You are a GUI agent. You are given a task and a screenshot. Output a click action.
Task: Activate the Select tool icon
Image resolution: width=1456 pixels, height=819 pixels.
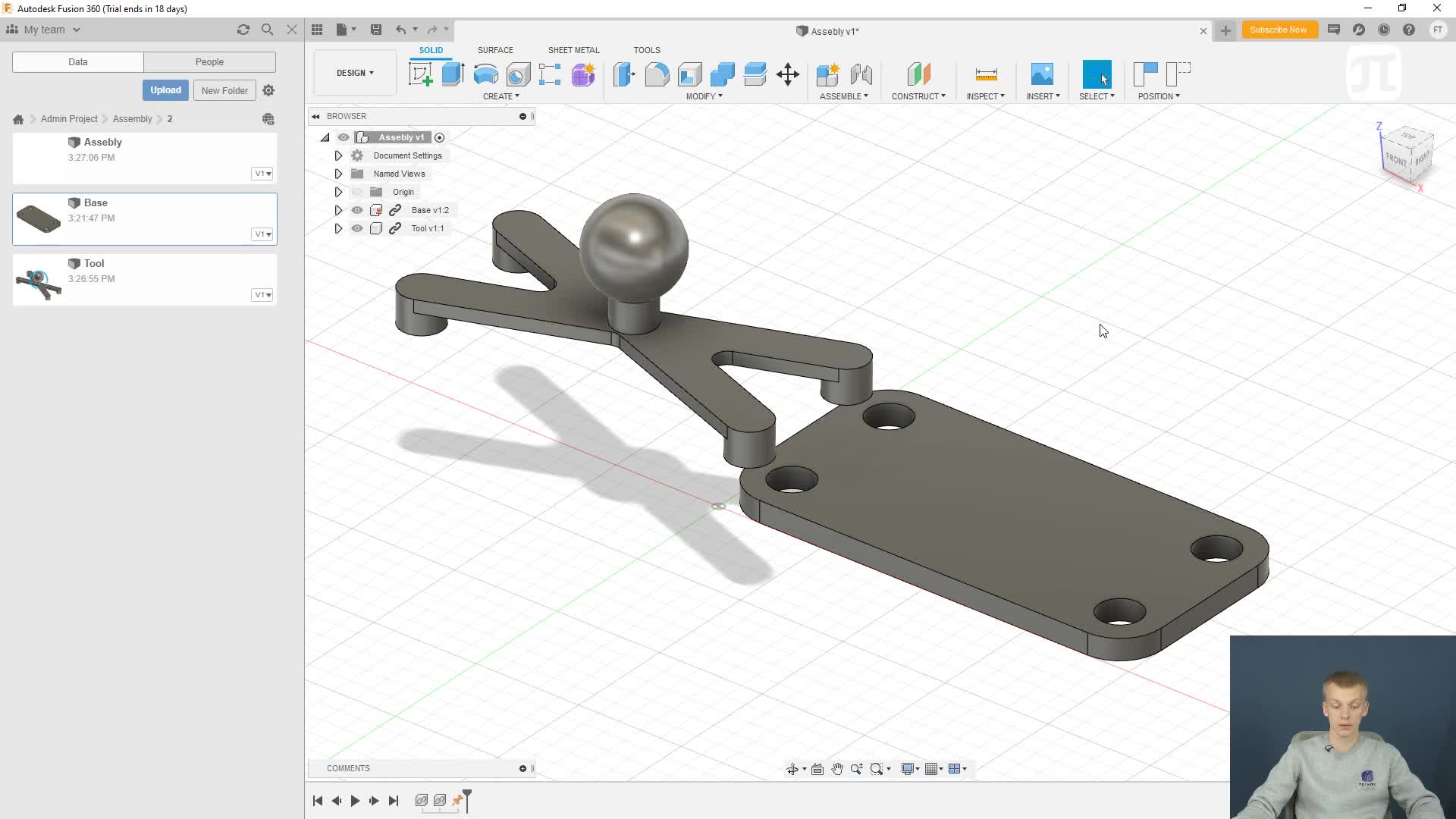pyautogui.click(x=1097, y=74)
